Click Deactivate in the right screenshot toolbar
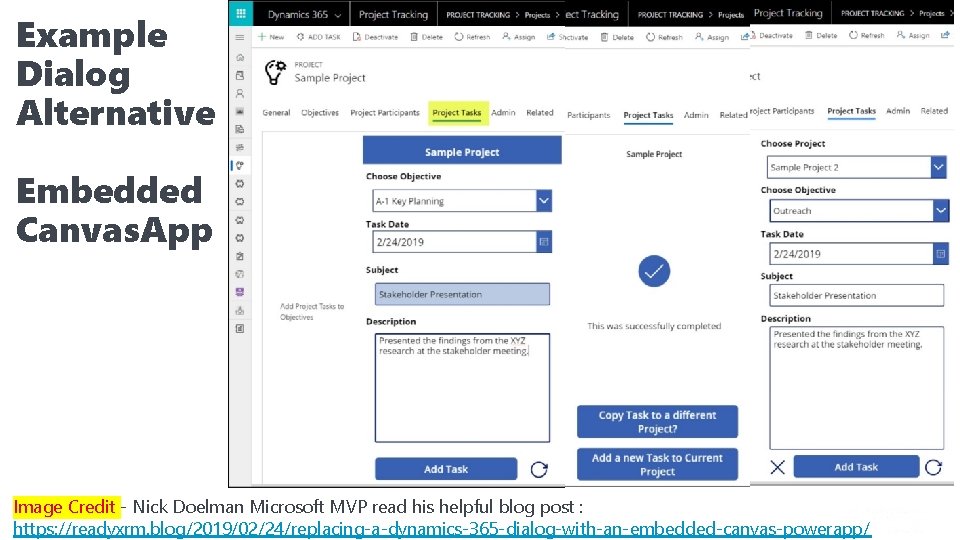The width and height of the screenshot is (960, 540). point(771,36)
